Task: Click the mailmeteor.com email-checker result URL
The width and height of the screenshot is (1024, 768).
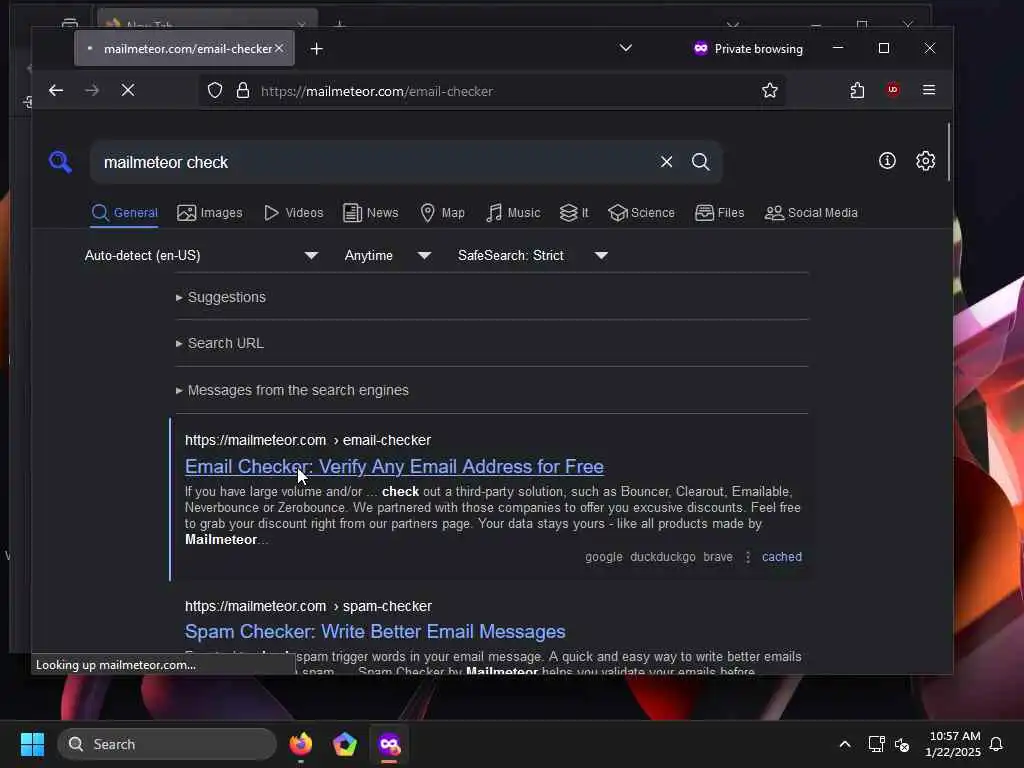Action: (308, 440)
